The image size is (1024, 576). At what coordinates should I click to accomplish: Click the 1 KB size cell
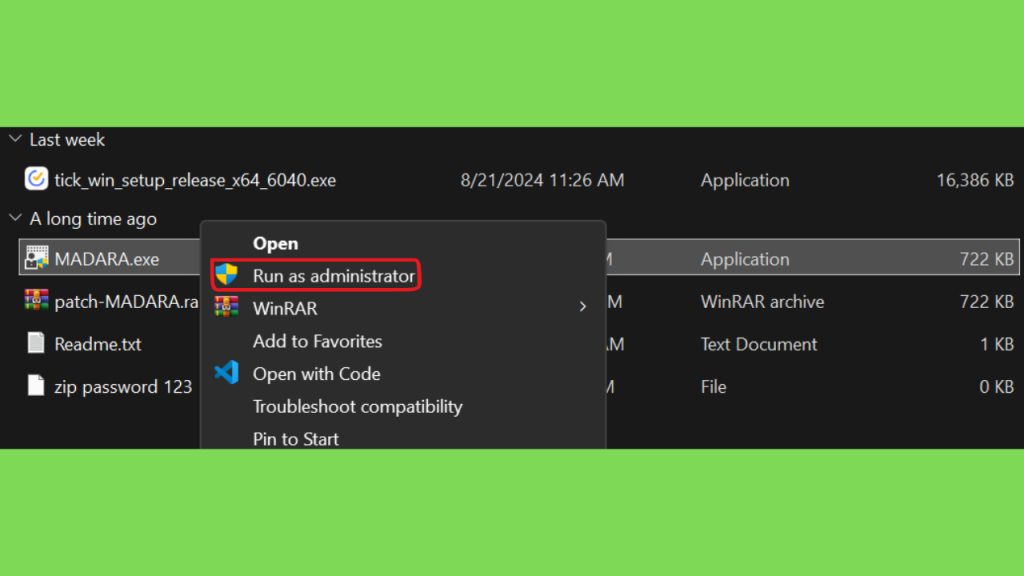tap(997, 344)
